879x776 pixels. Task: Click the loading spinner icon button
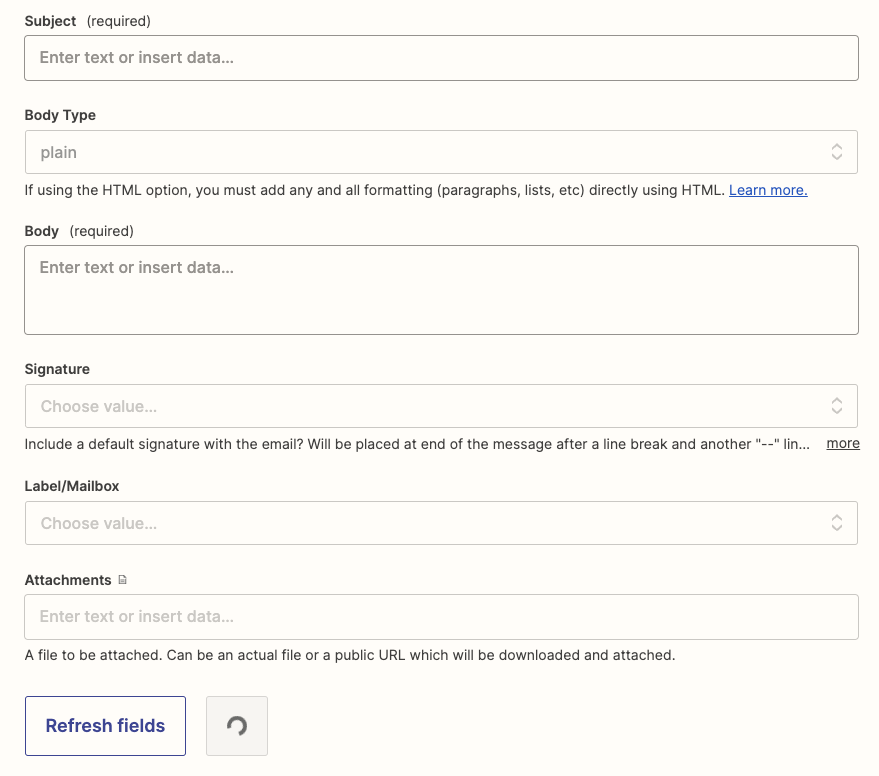pos(237,726)
